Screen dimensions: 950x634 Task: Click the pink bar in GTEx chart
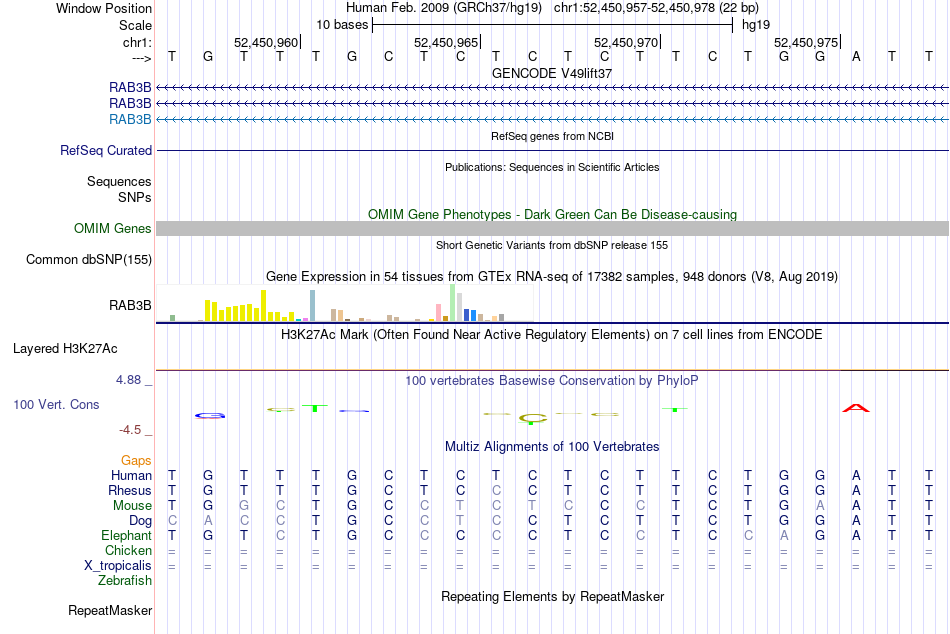[438, 312]
